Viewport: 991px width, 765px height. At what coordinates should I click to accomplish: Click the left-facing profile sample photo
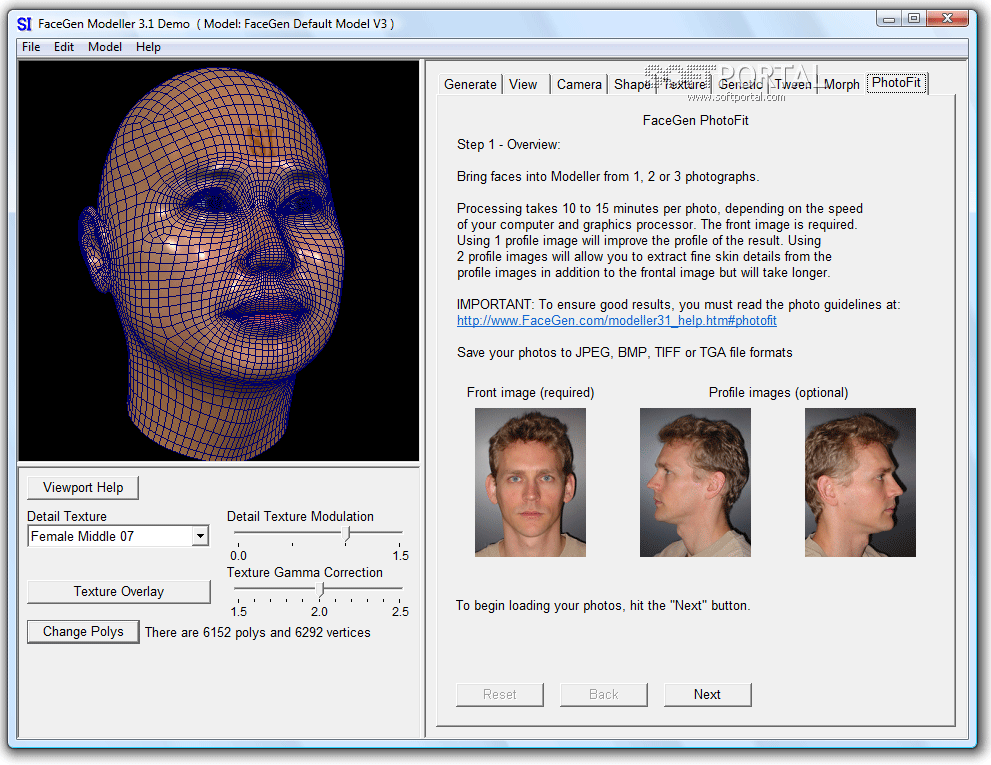[695, 482]
